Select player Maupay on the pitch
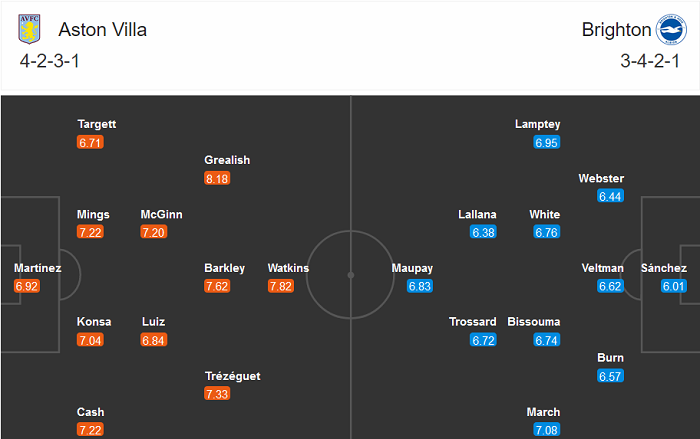The image size is (700, 439). 412,268
